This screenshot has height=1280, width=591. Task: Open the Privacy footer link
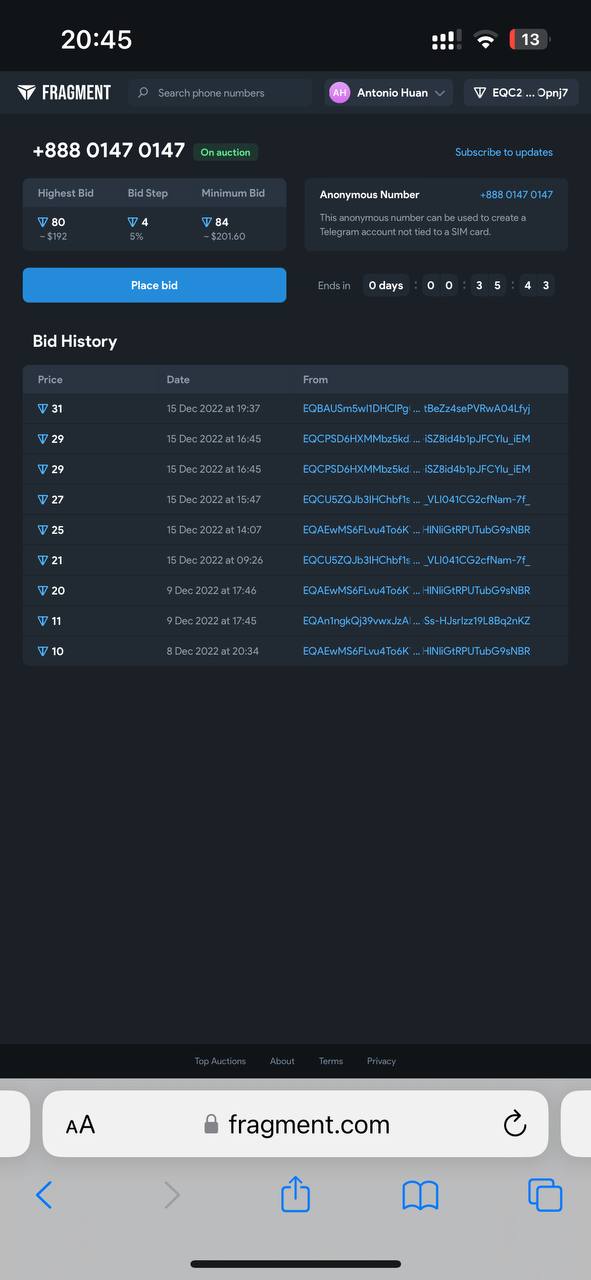point(381,1061)
